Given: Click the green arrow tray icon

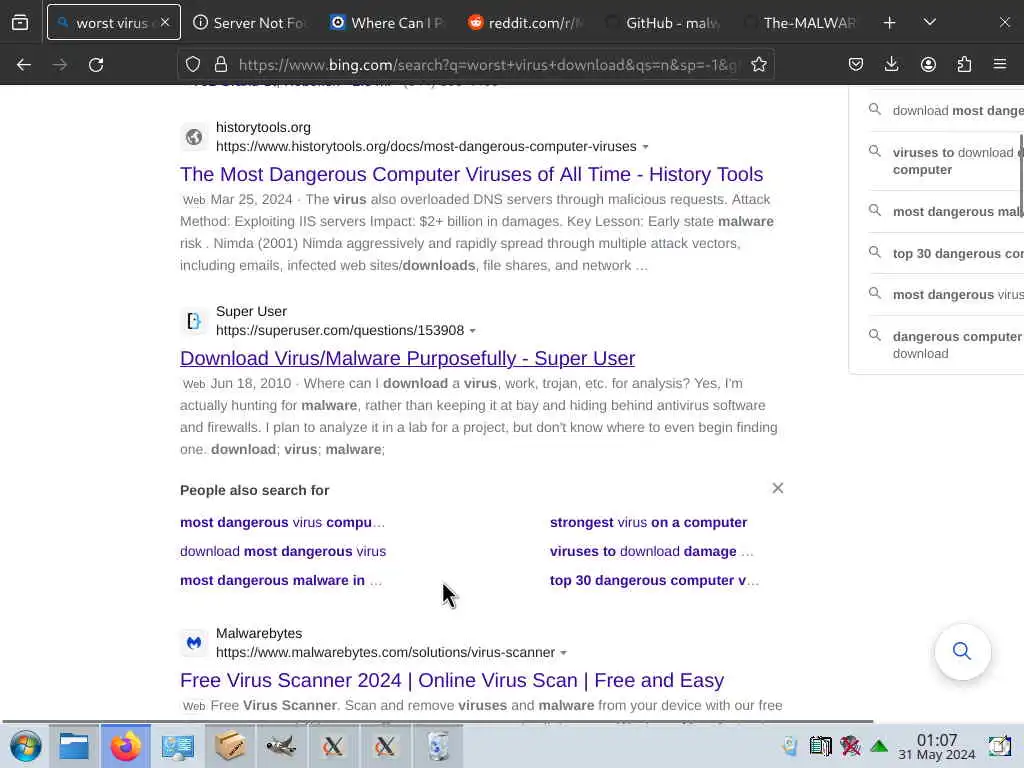Looking at the screenshot, I should pos(879,746).
